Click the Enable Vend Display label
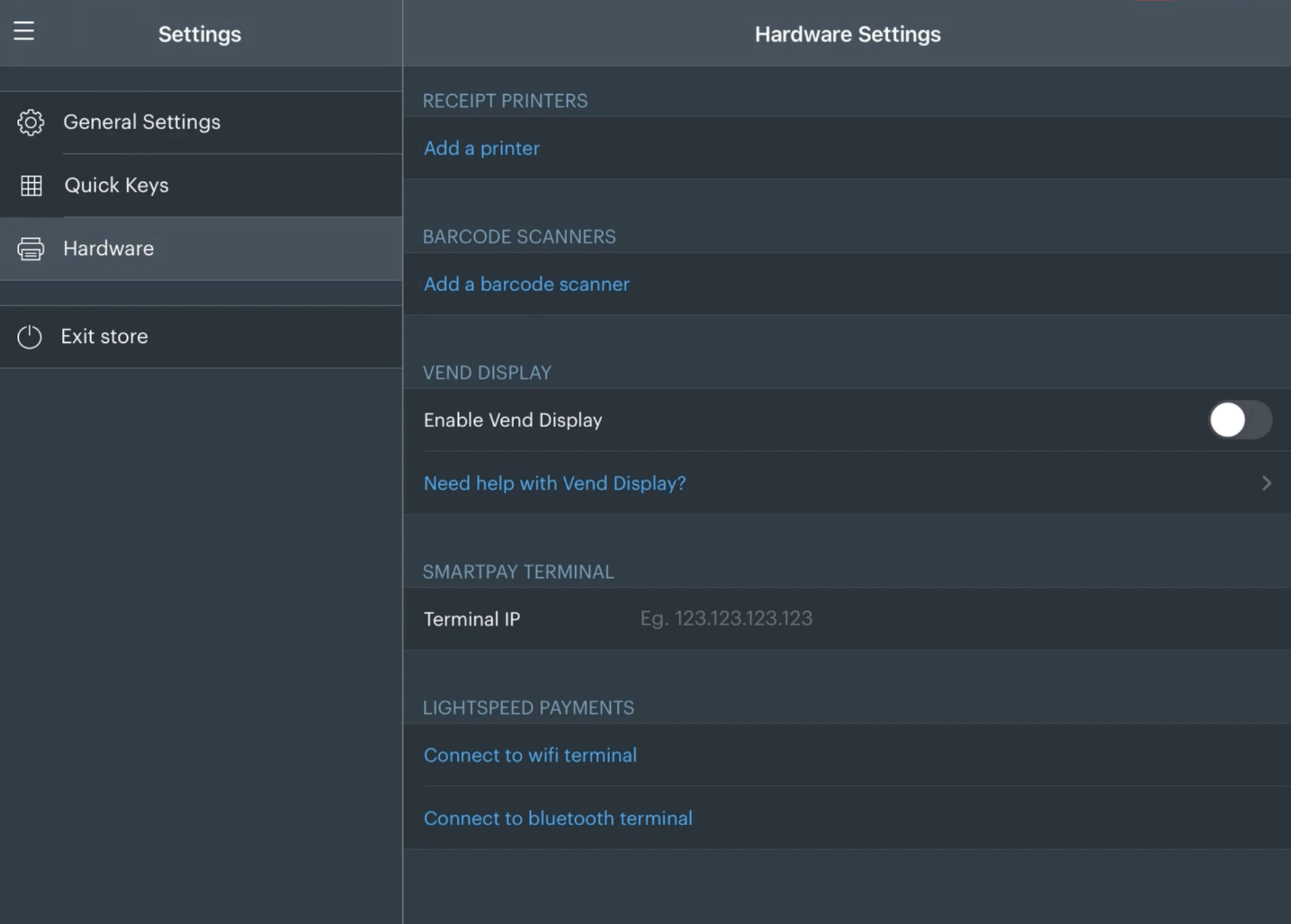 [x=513, y=420]
